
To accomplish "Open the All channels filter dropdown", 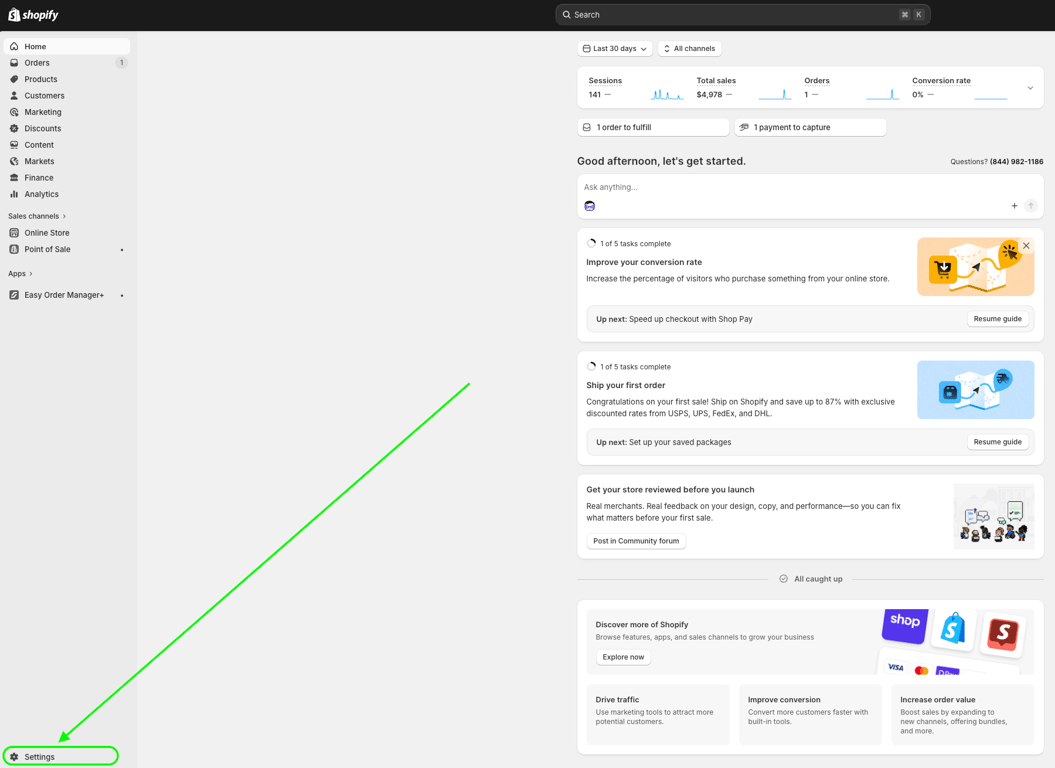I will point(689,48).
